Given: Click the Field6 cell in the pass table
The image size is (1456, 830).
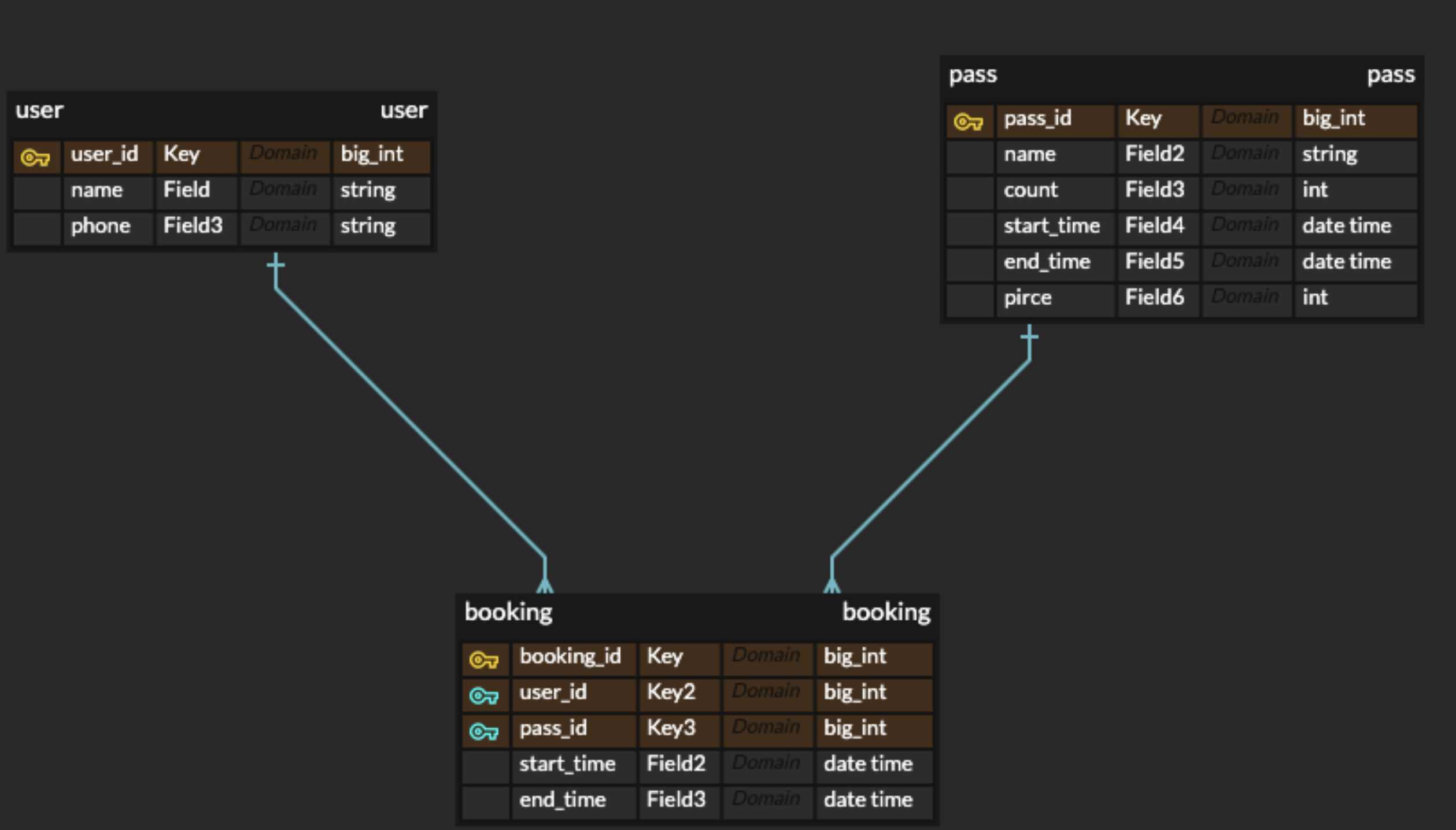Looking at the screenshot, I should click(1154, 298).
